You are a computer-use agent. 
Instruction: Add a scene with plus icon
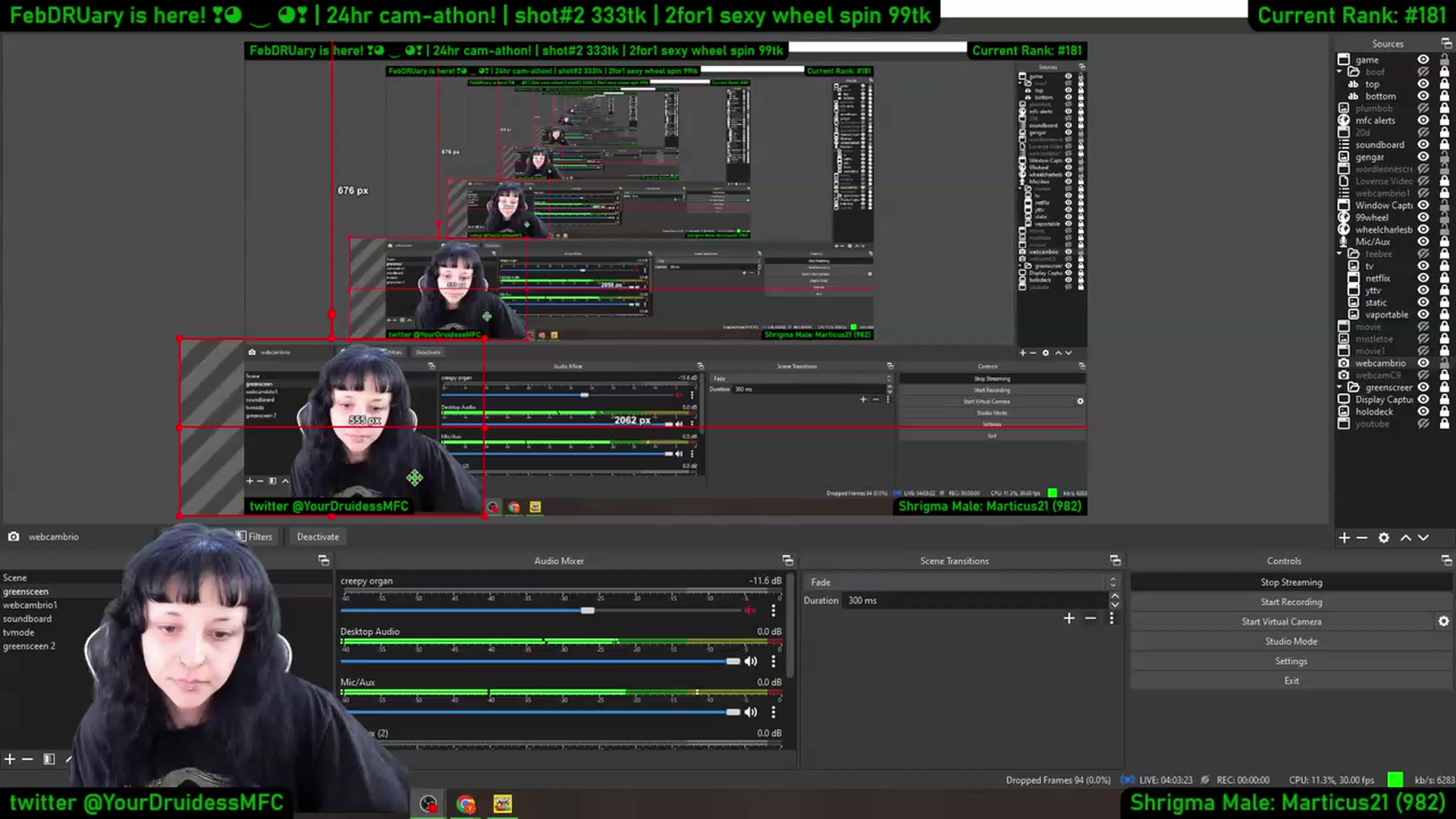[10, 759]
